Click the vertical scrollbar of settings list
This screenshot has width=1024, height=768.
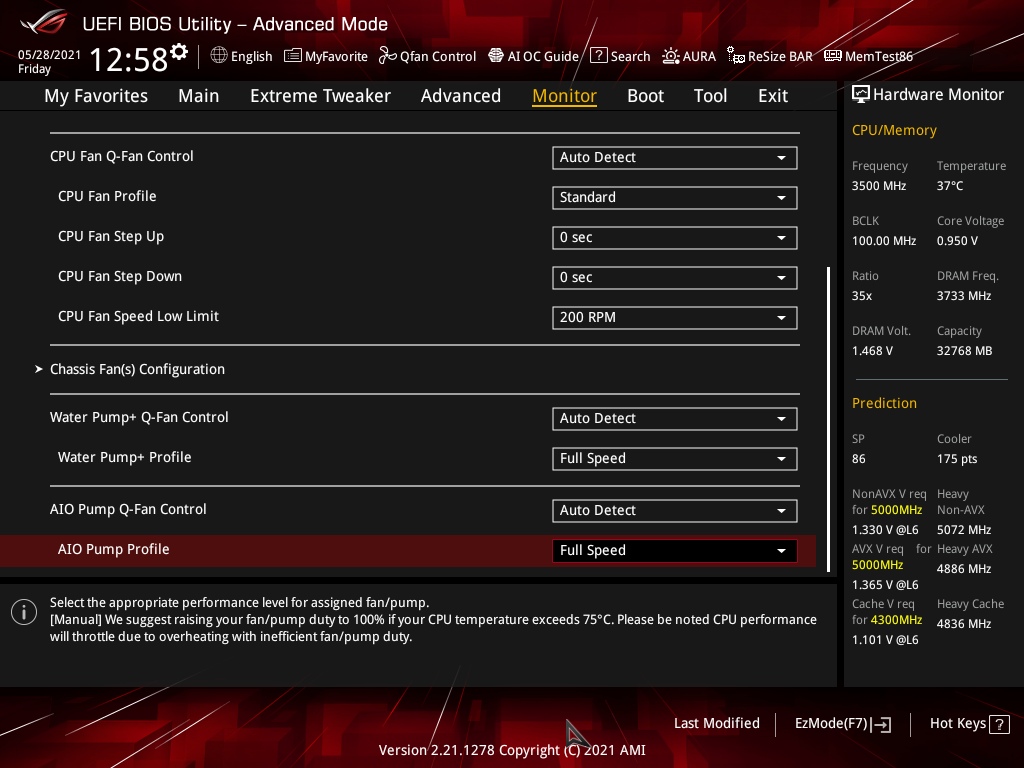click(x=829, y=419)
